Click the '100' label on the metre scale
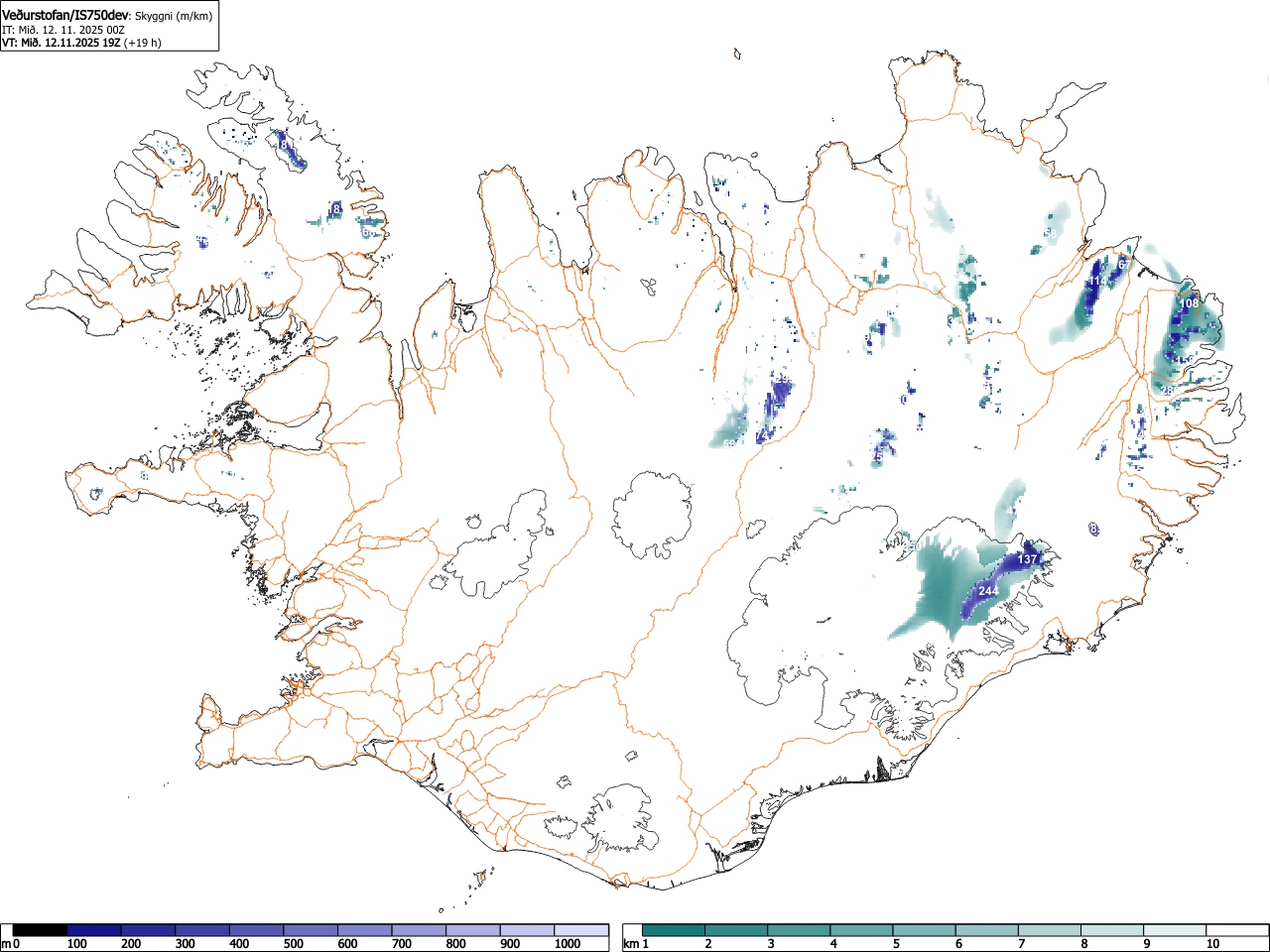The height and width of the screenshot is (952, 1270). tap(76, 944)
